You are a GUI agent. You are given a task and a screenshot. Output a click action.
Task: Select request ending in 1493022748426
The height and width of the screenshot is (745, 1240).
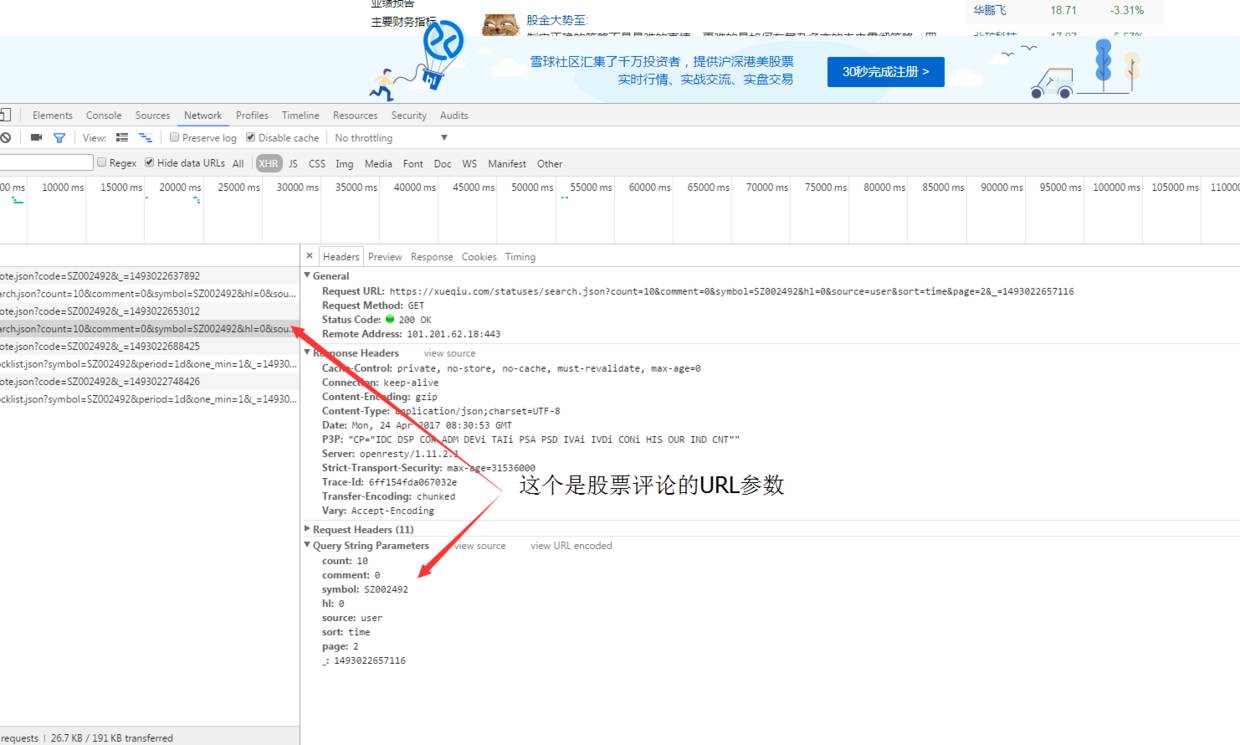(x=150, y=381)
